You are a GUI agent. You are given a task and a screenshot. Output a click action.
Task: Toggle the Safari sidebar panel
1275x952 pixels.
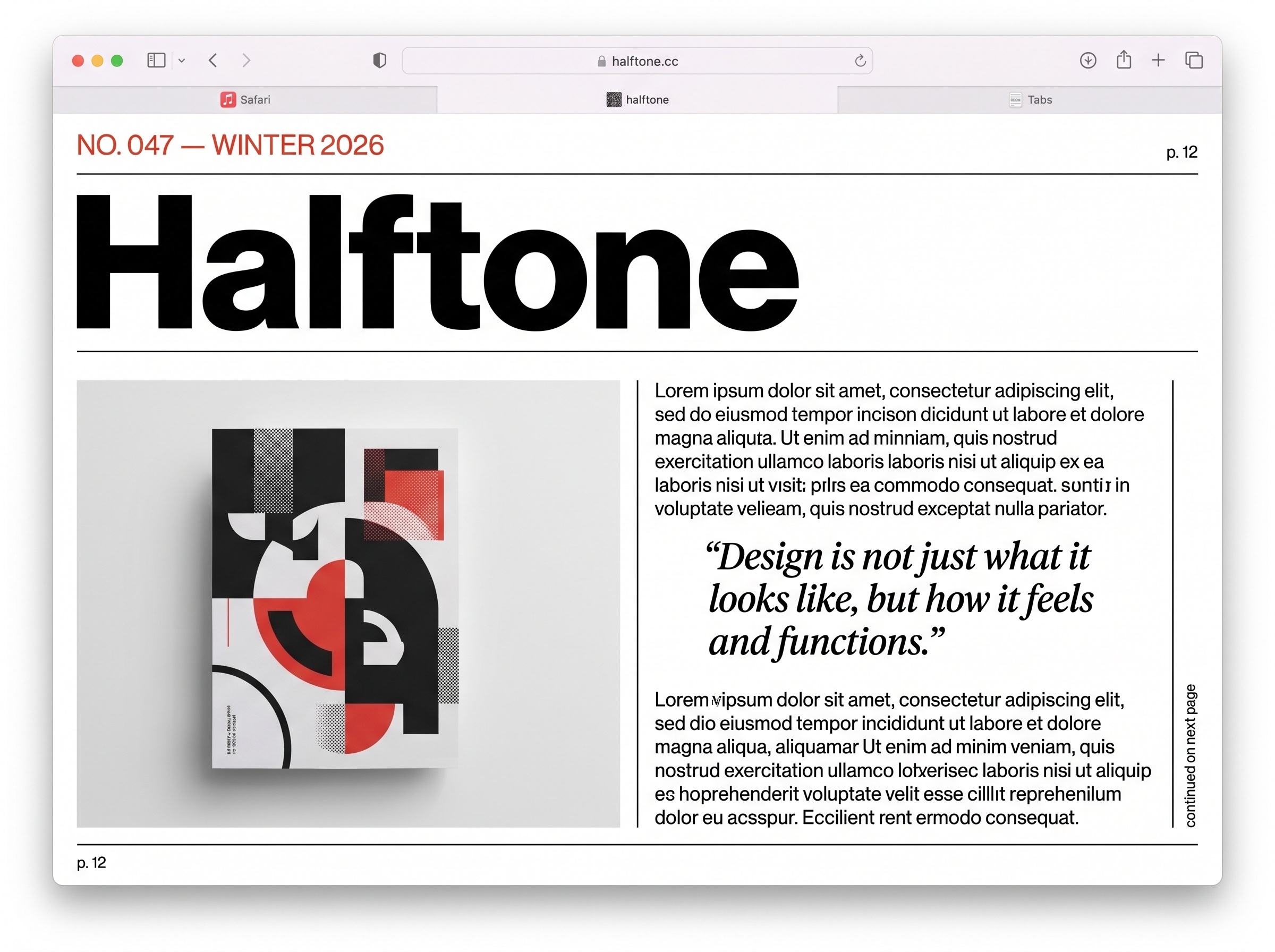pos(156,61)
